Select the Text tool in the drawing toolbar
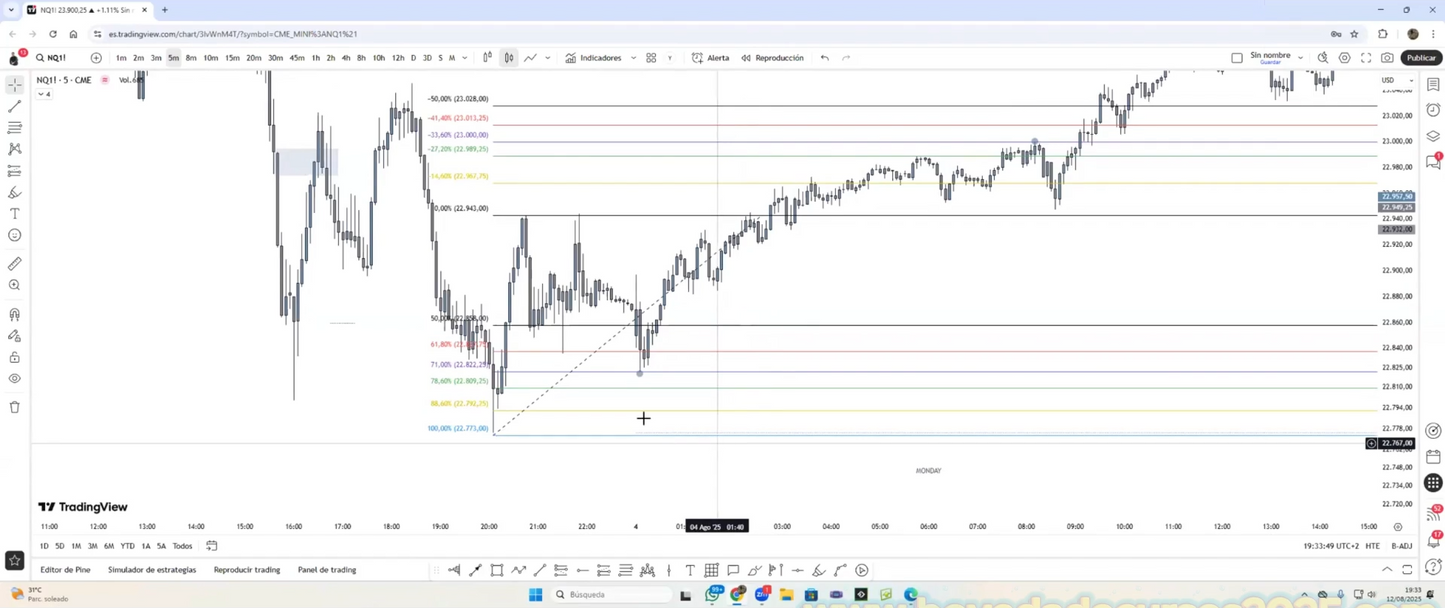Viewport: 1445px width, 608px height. tap(14, 214)
